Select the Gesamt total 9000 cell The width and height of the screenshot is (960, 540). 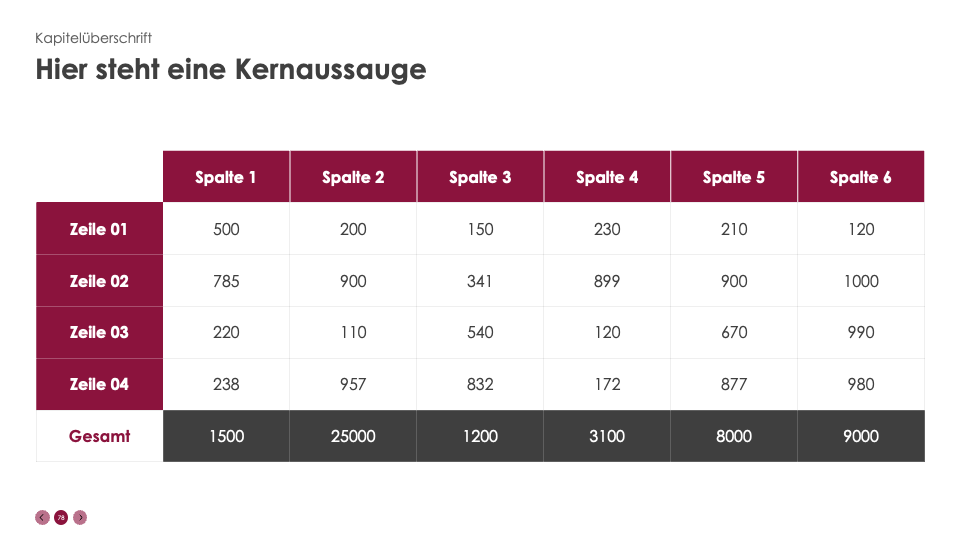click(861, 436)
